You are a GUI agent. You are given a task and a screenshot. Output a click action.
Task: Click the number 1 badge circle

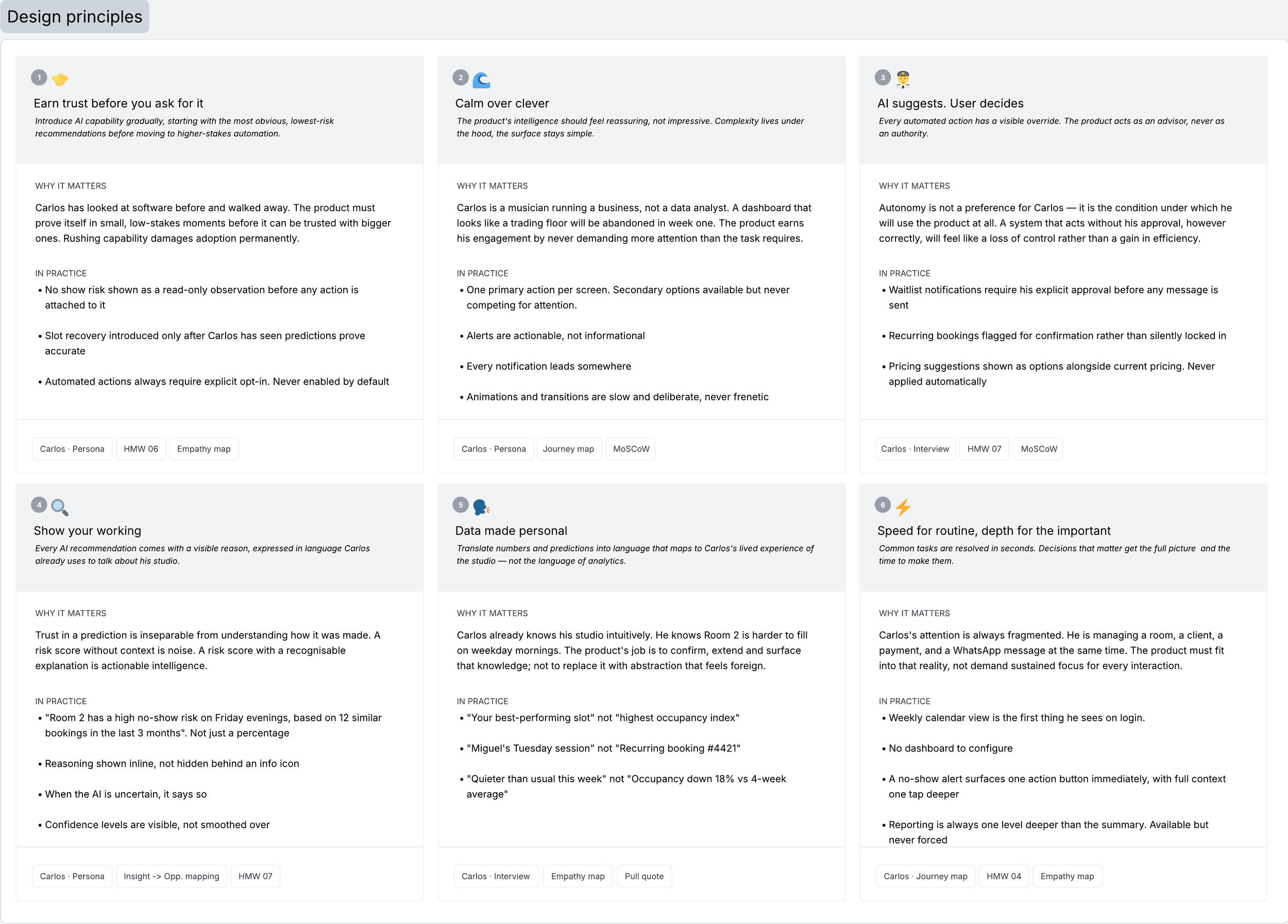coord(39,78)
